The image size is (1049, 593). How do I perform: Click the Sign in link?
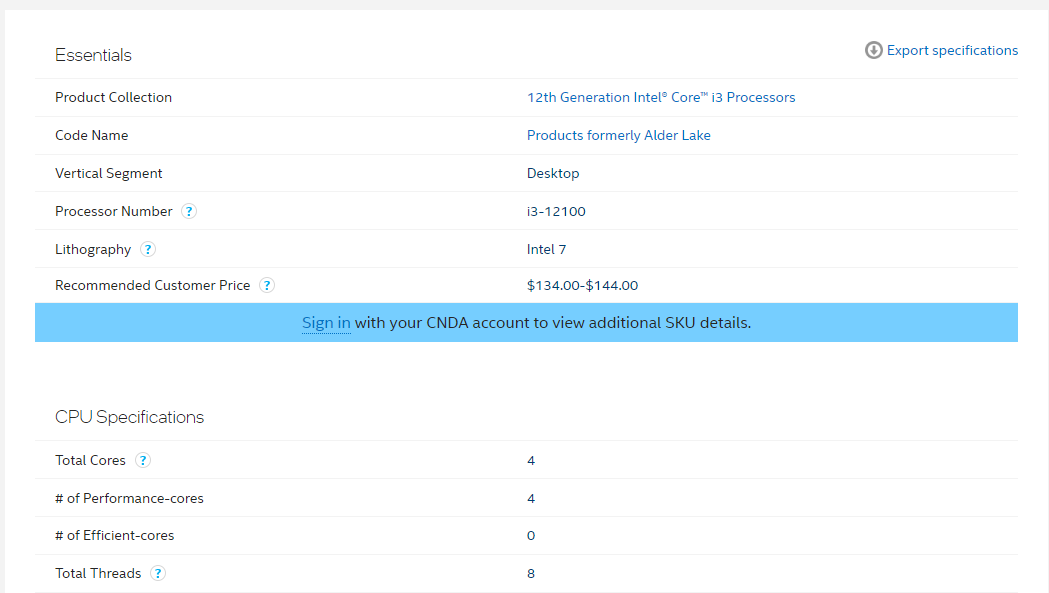tap(326, 323)
